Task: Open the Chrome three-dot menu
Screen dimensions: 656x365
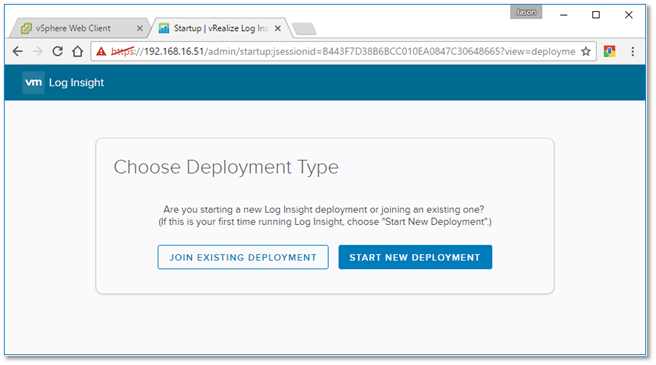Action: coord(633,51)
